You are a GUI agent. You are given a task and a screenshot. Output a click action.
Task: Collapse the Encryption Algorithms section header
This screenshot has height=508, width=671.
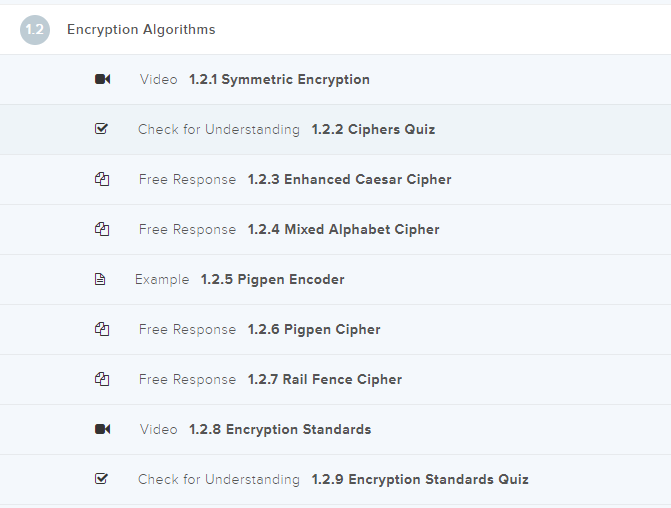tap(141, 30)
